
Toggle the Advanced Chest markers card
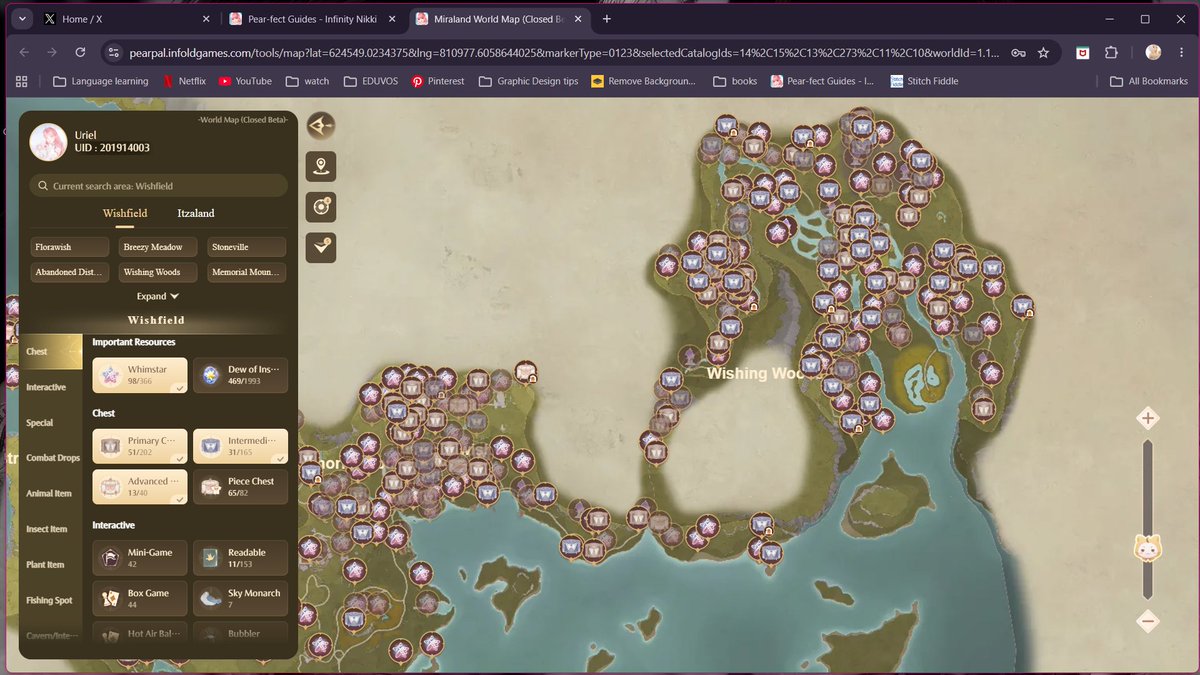[140, 487]
